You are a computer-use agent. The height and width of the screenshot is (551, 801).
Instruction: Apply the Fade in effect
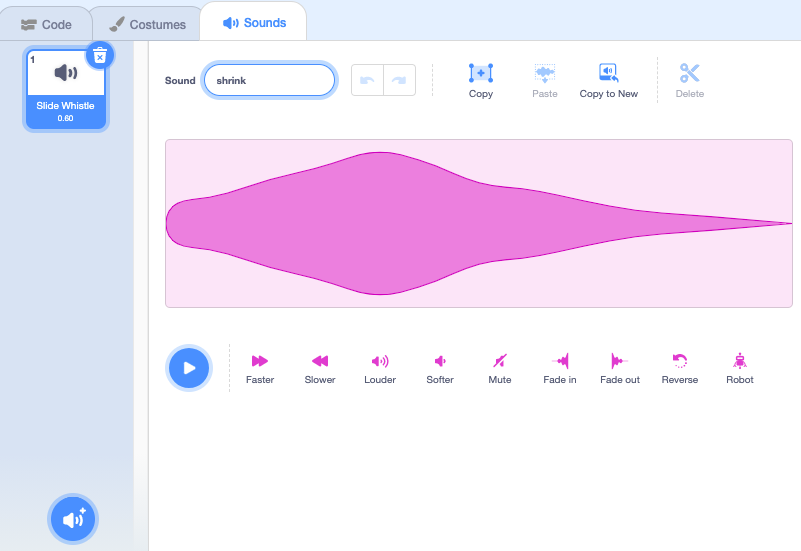560,369
